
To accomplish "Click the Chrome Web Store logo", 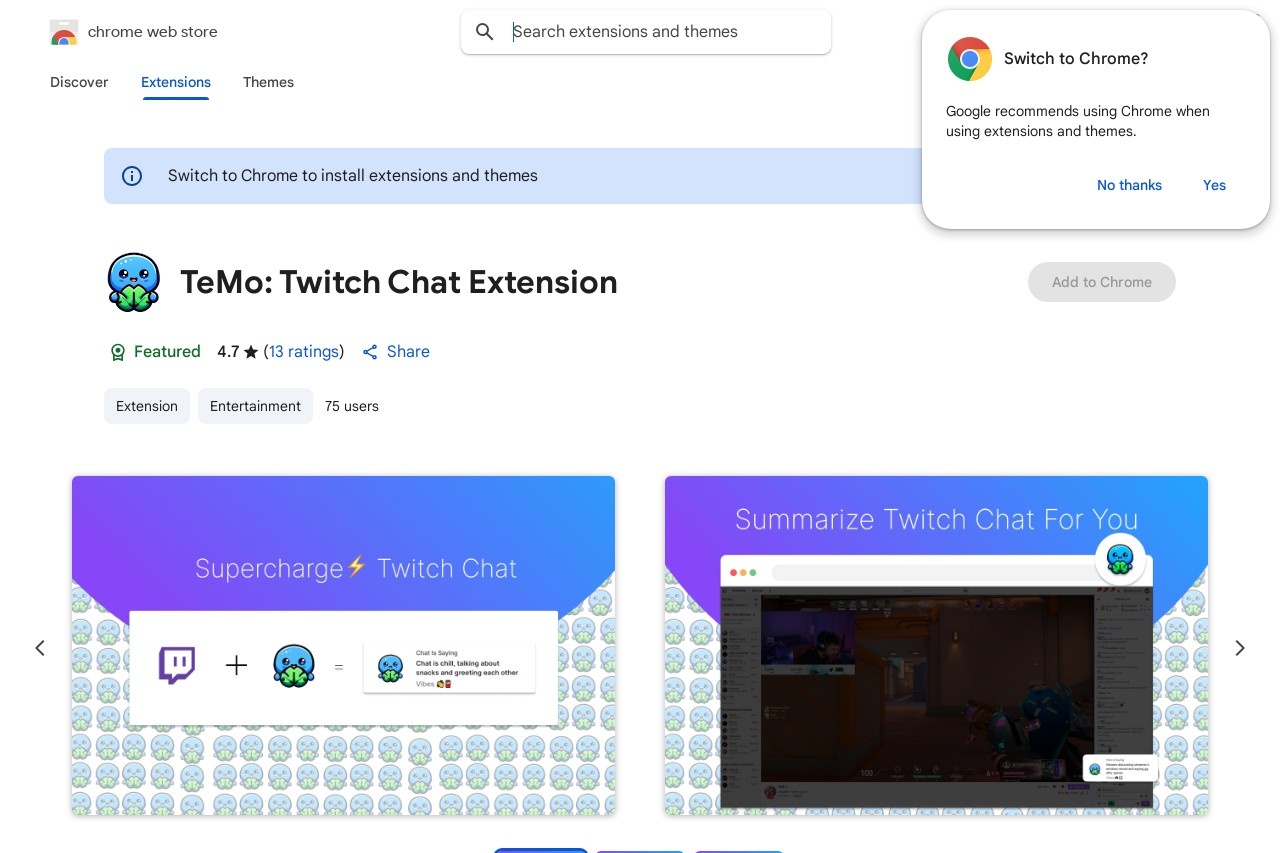I will coord(64,32).
